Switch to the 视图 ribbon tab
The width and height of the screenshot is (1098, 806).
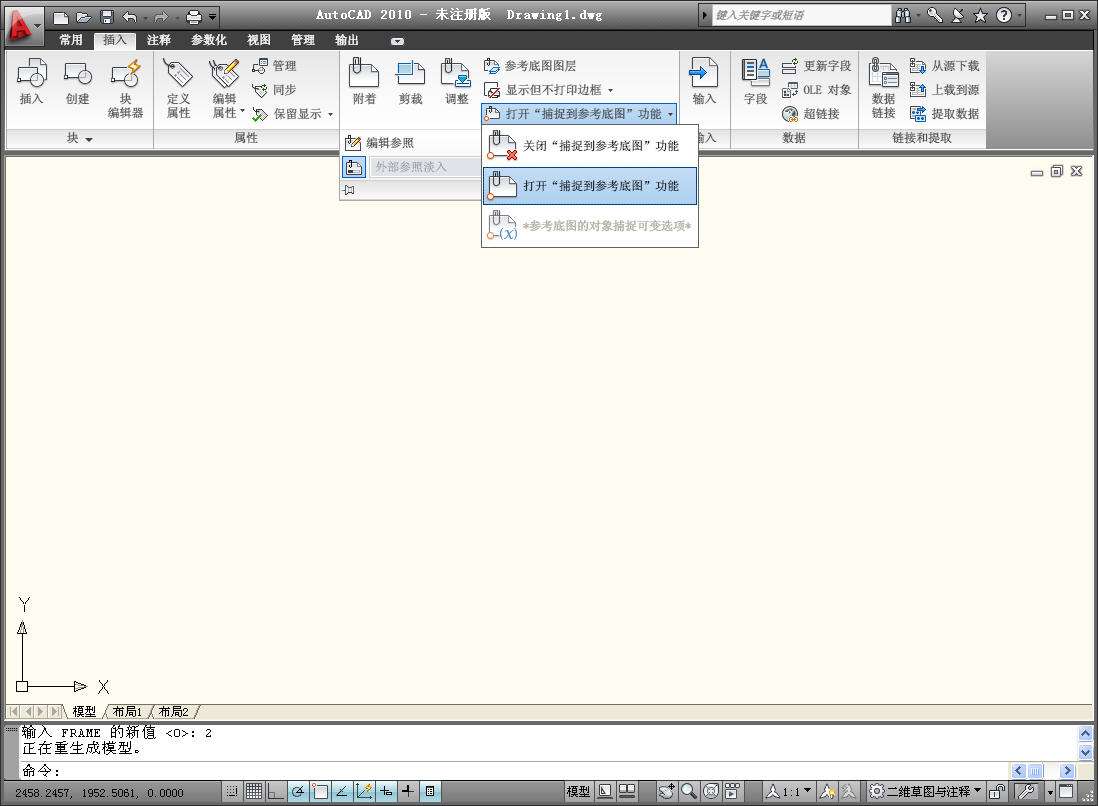click(258, 40)
